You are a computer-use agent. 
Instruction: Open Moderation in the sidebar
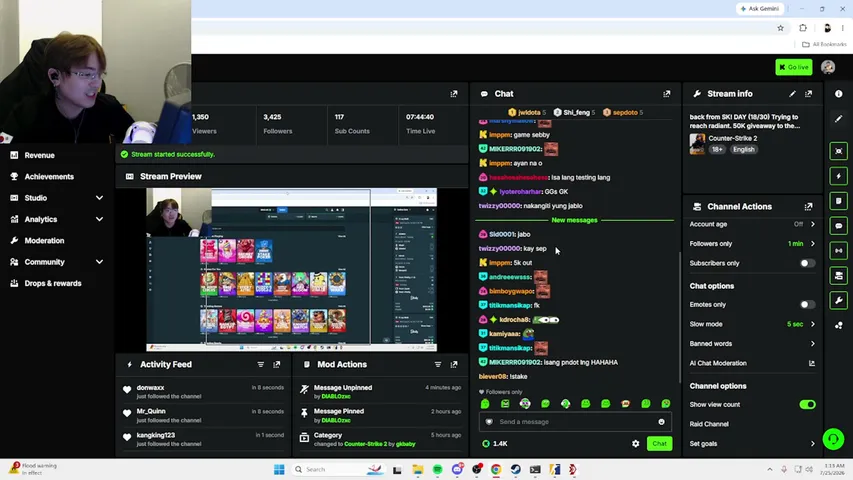pos(44,241)
